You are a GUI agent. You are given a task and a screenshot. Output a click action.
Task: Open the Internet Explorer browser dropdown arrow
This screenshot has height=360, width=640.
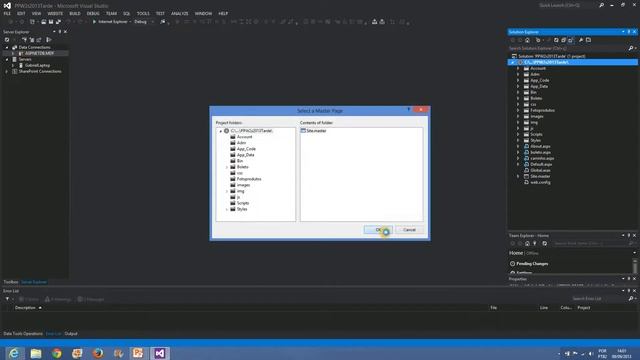(x=130, y=22)
